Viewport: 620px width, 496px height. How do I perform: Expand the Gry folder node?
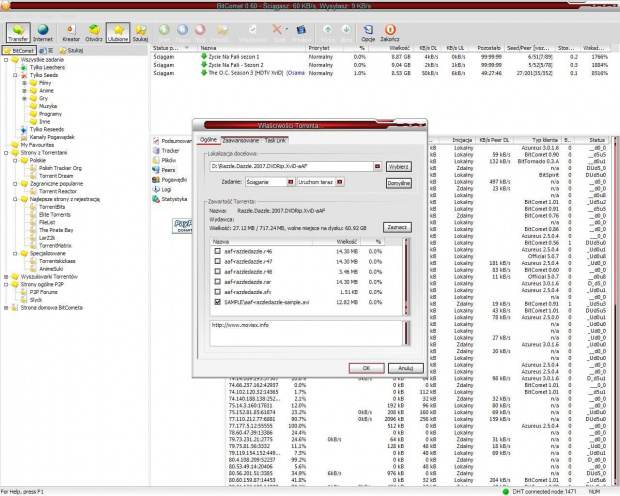tap(24, 98)
